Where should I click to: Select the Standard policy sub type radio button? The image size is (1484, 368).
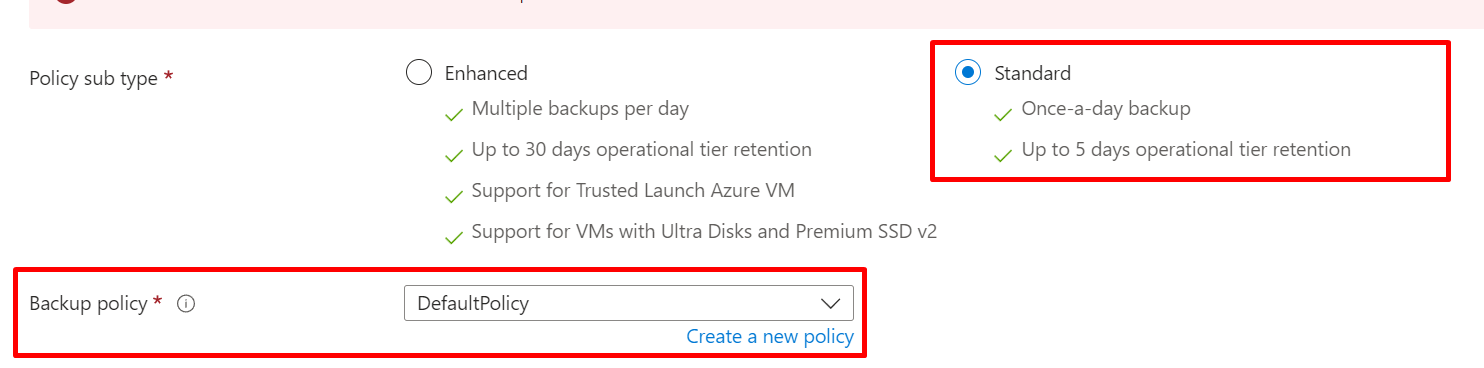tap(968, 72)
